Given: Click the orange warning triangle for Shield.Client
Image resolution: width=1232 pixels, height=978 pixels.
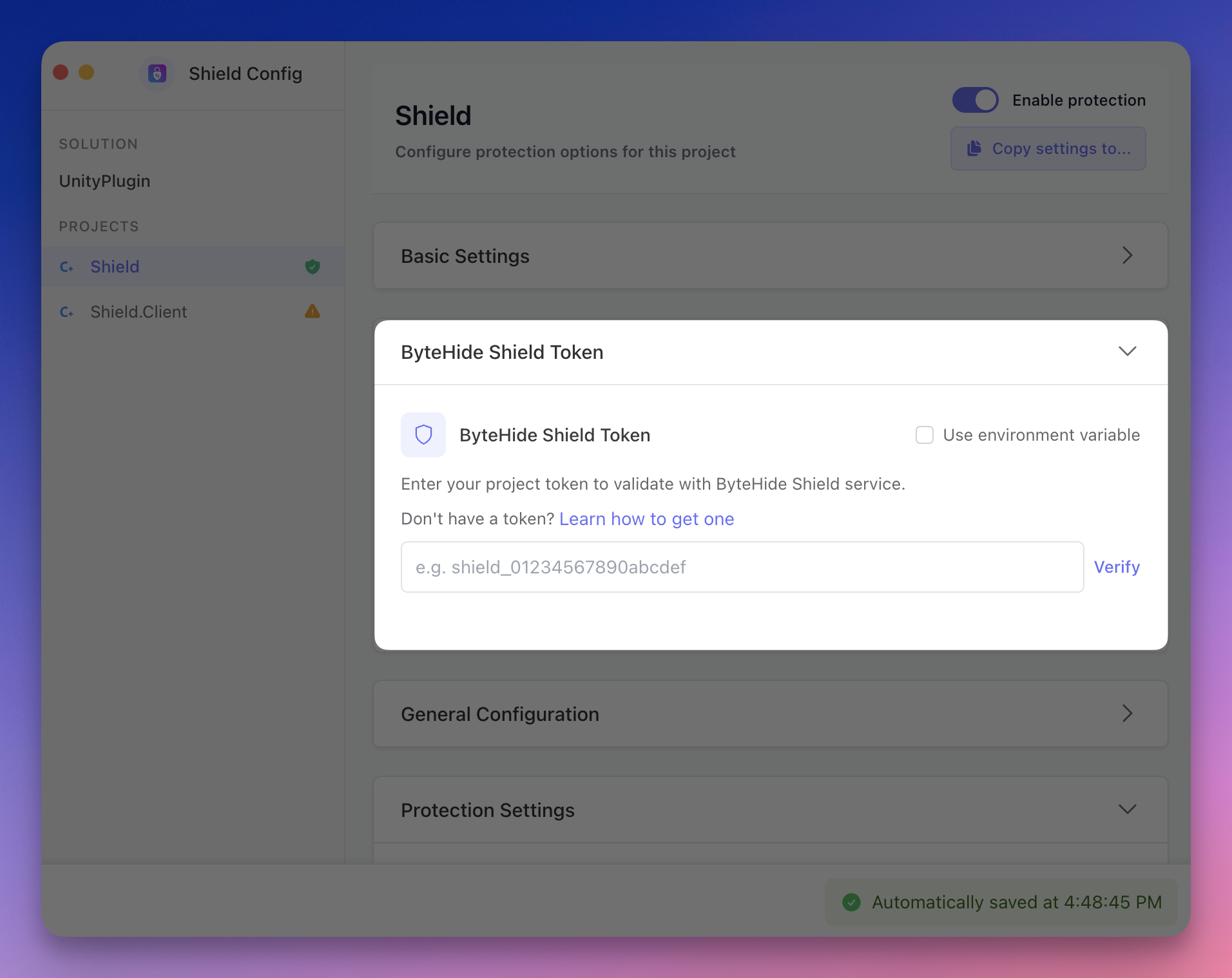Looking at the screenshot, I should pos(313,312).
